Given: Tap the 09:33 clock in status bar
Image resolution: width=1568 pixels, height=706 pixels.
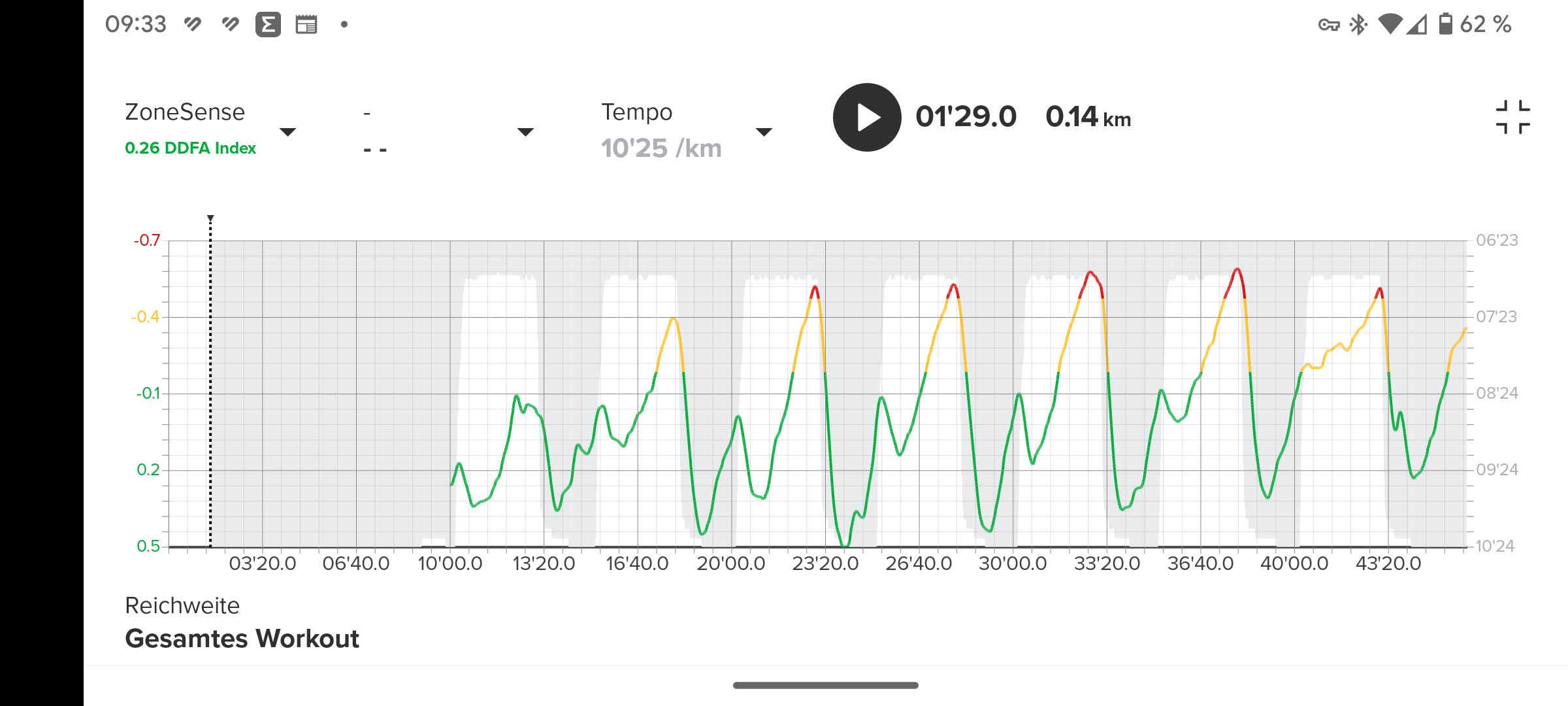Looking at the screenshot, I should [136, 25].
